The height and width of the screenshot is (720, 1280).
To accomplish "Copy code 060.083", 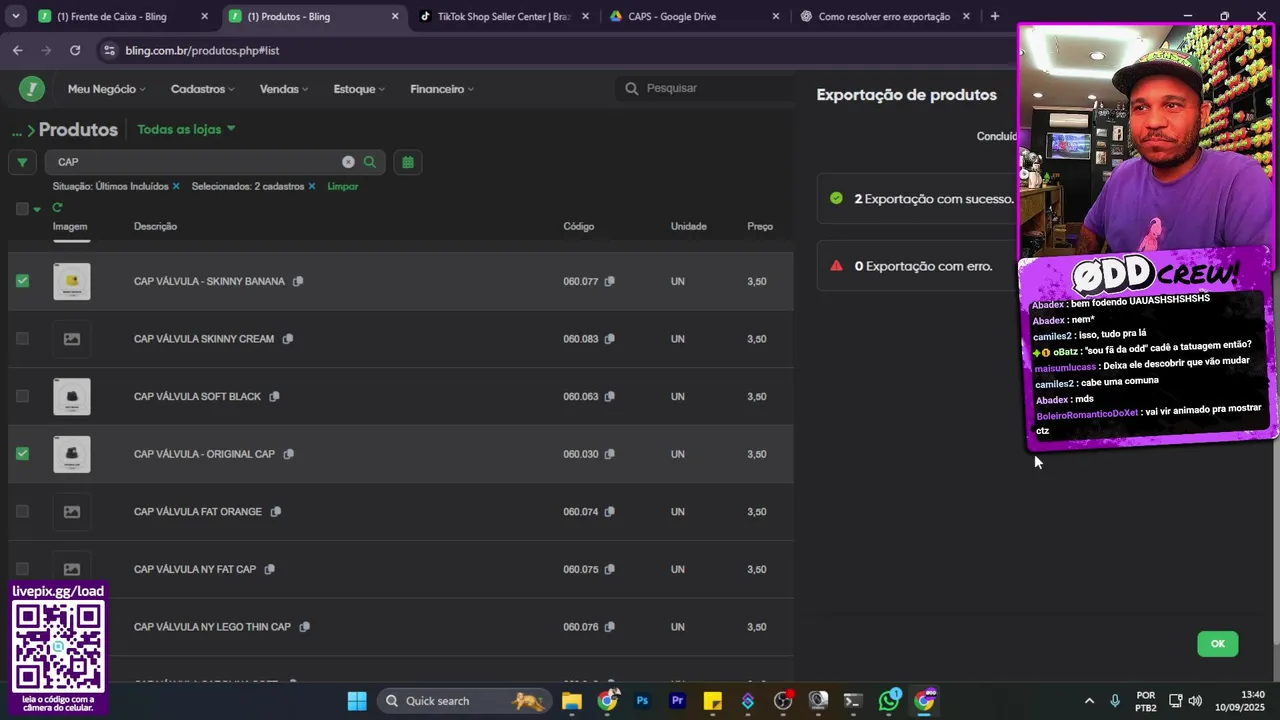I will pyautogui.click(x=609, y=339).
